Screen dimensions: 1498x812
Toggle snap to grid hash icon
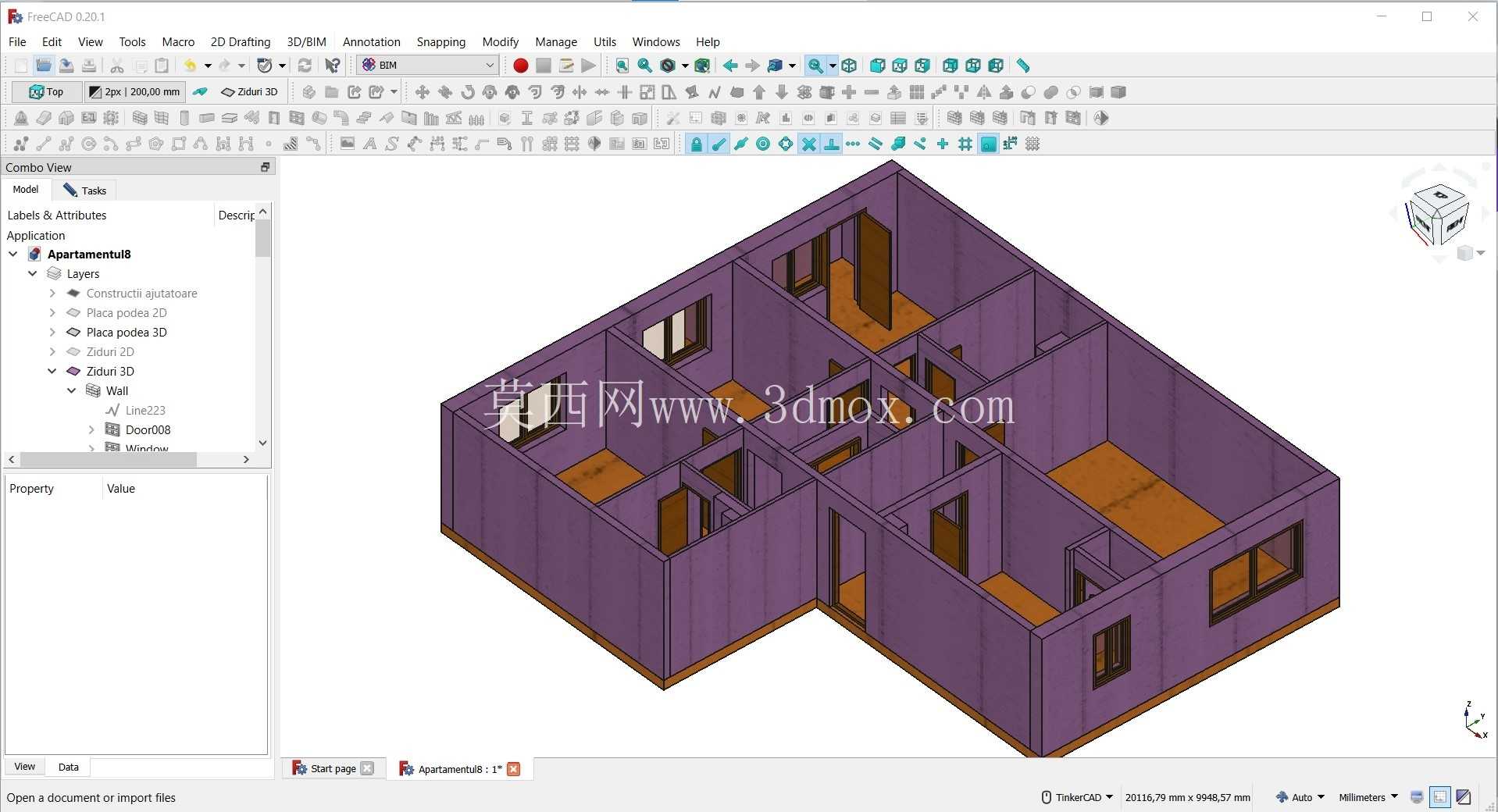[965, 144]
